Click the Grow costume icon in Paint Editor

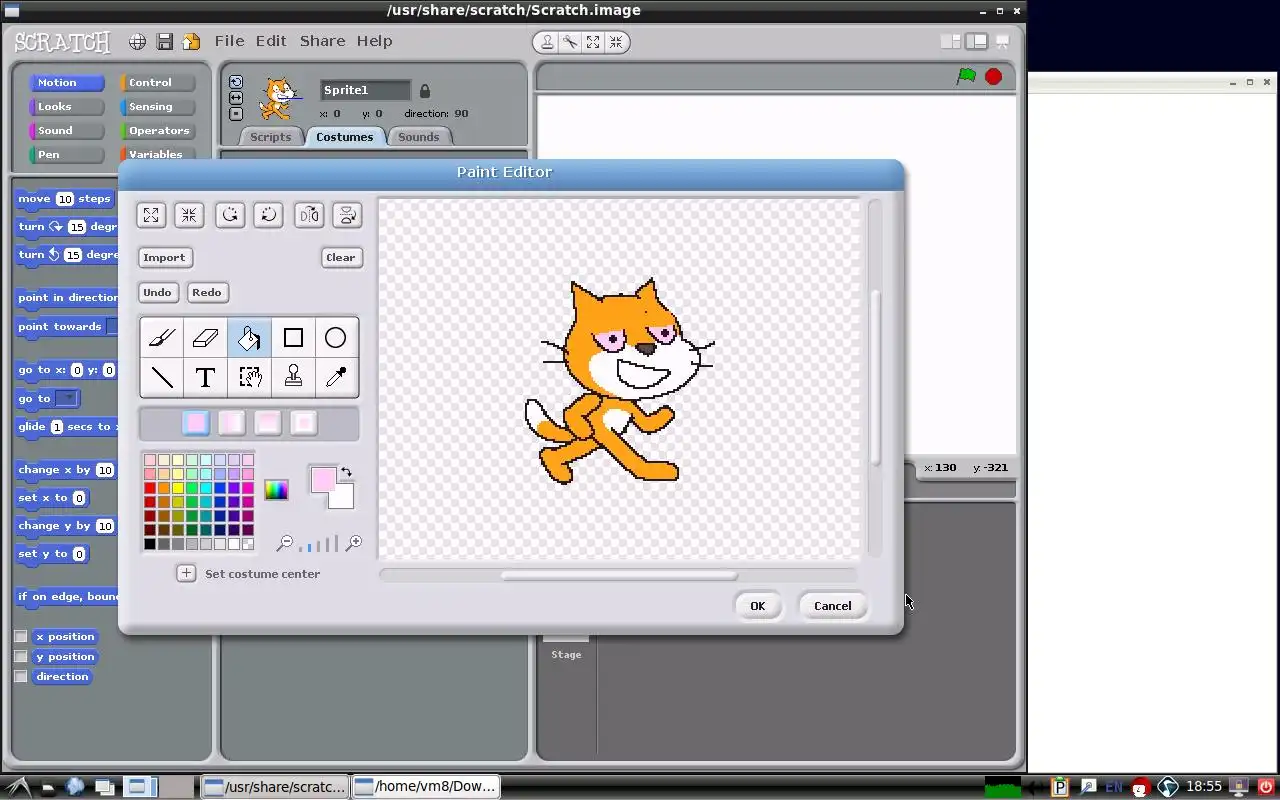[x=151, y=215]
